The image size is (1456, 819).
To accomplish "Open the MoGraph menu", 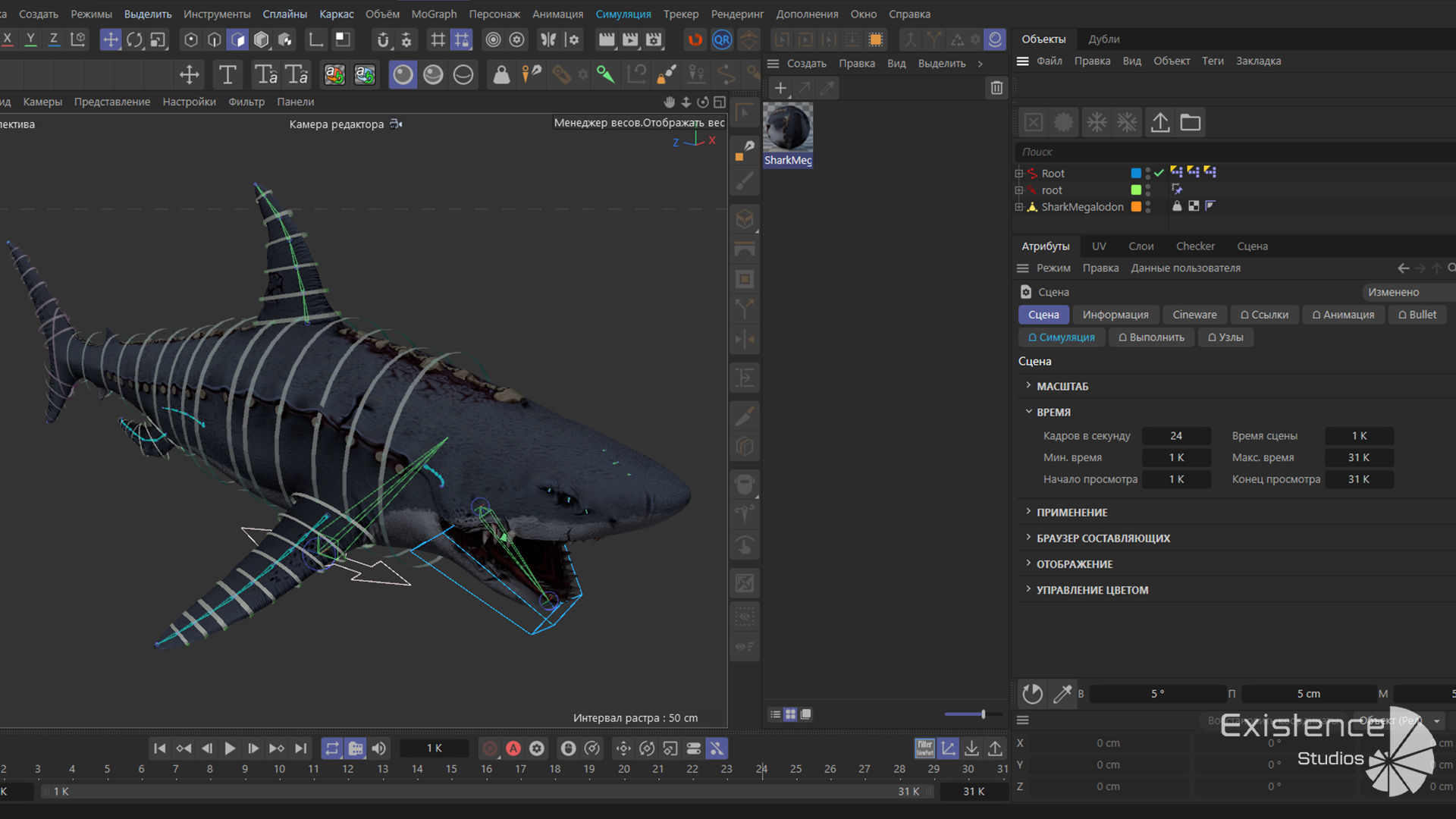I will click(434, 14).
